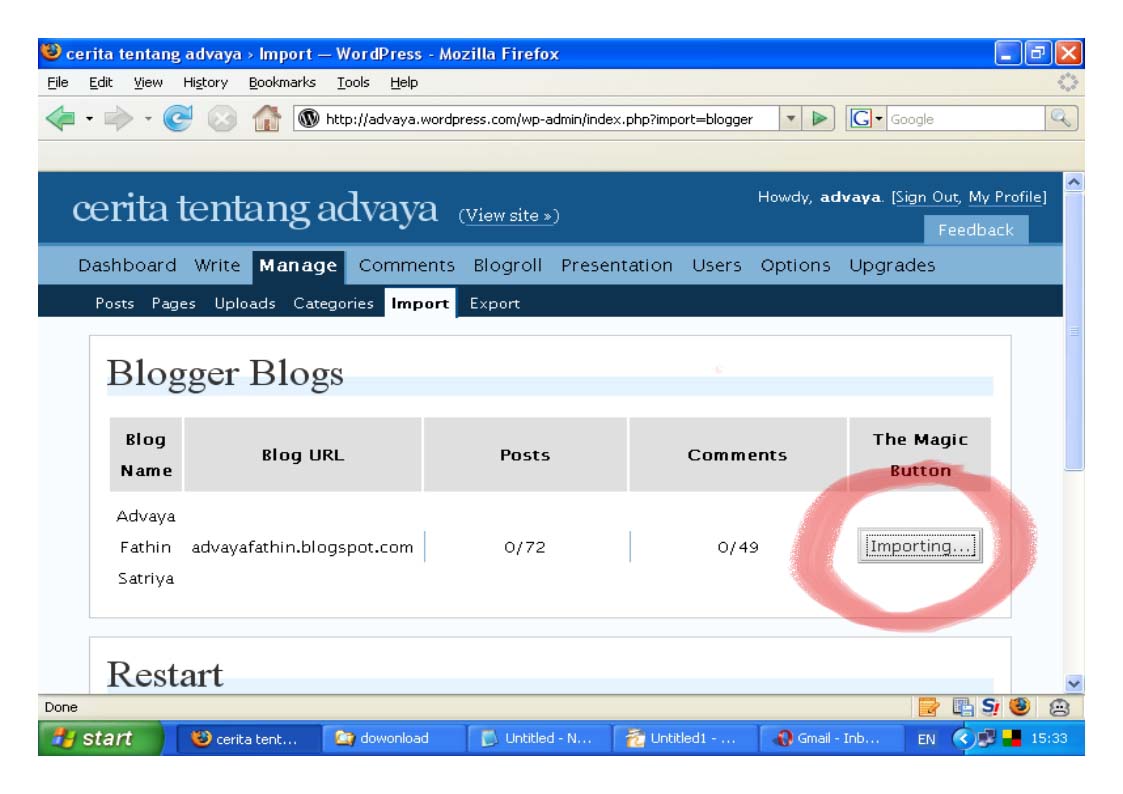Image resolution: width=1123 pixels, height=794 pixels.
Task: Follow the View site link
Action: [x=509, y=216]
